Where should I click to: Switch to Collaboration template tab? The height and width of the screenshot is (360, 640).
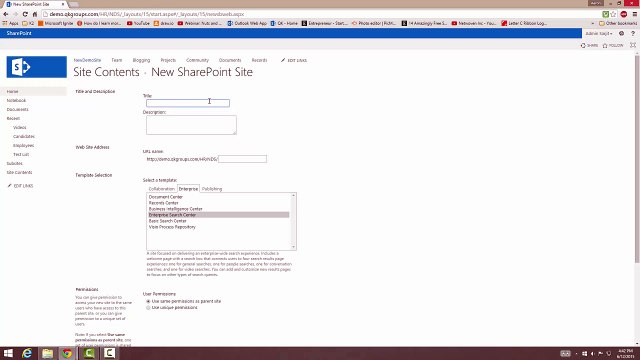[x=162, y=189]
